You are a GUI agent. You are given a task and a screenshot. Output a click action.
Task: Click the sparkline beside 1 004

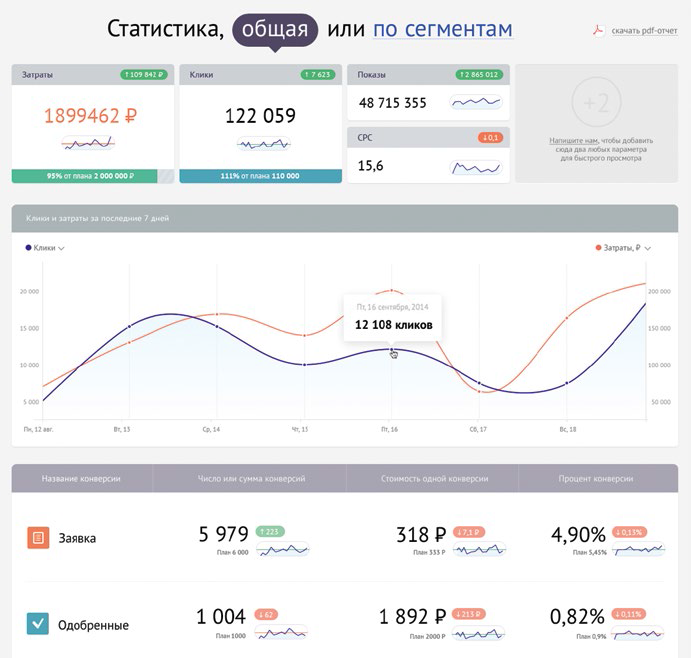pyautogui.click(x=281, y=633)
